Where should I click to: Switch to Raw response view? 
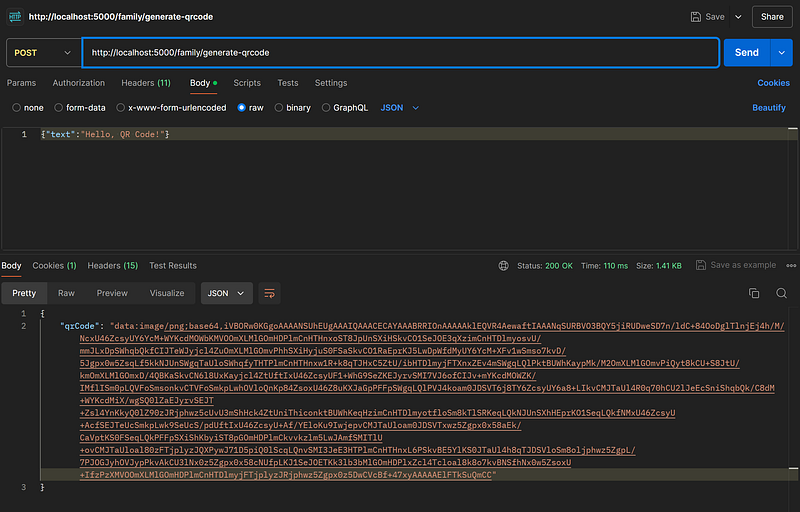click(x=66, y=293)
